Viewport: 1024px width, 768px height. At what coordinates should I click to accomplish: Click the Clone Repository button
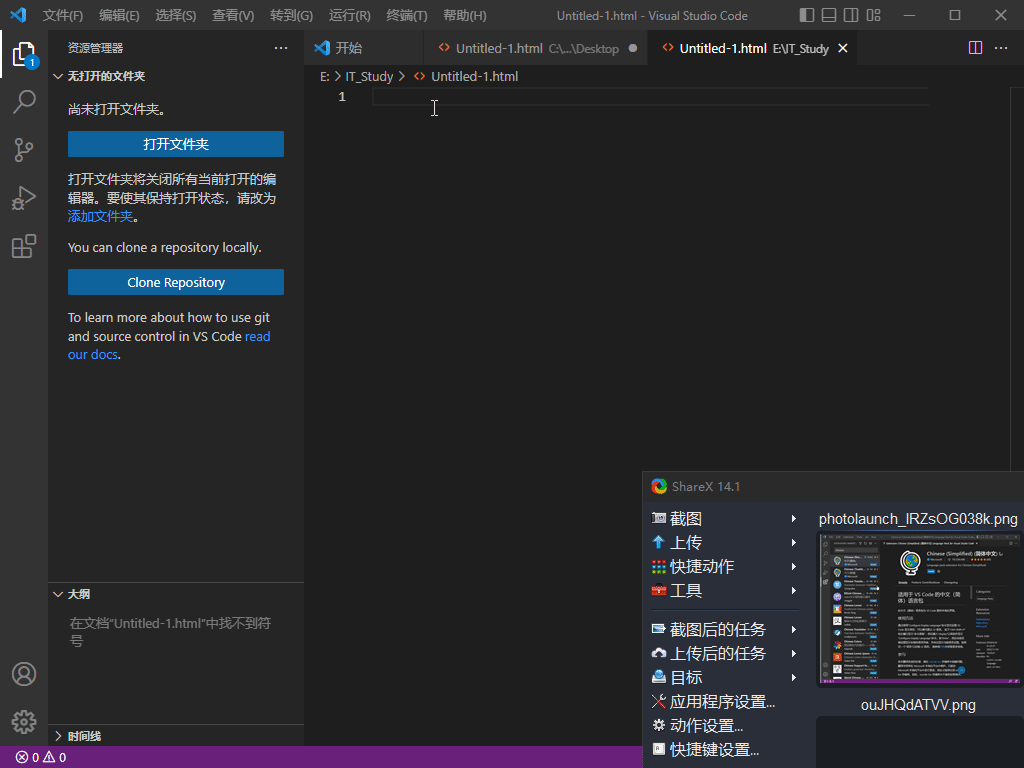(176, 282)
